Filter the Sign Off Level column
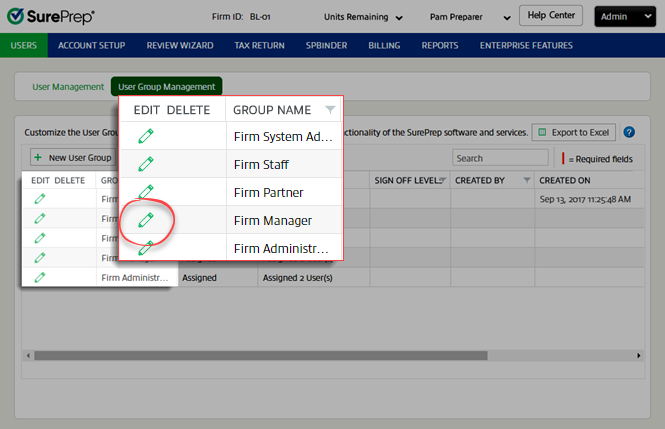The width and height of the screenshot is (665, 429). pos(442,180)
